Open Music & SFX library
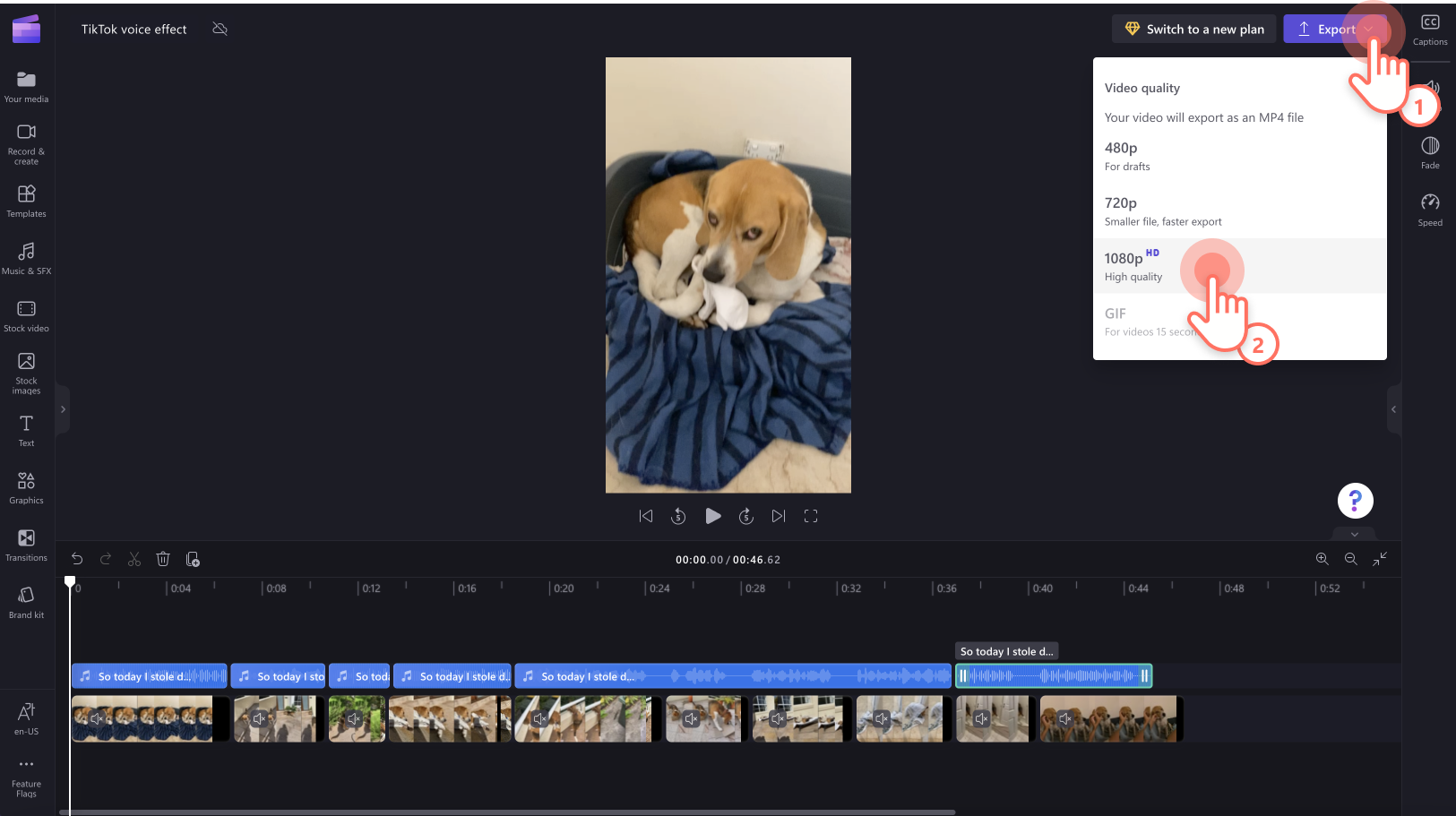 pos(26,258)
